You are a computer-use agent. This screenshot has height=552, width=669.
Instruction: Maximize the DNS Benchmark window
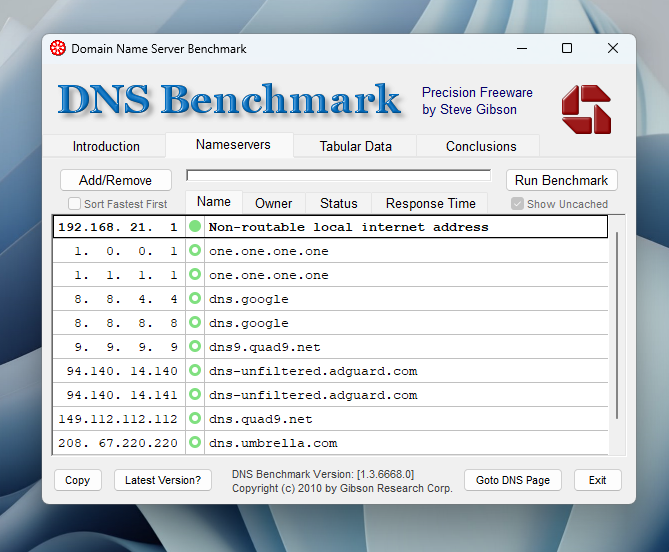tap(567, 48)
